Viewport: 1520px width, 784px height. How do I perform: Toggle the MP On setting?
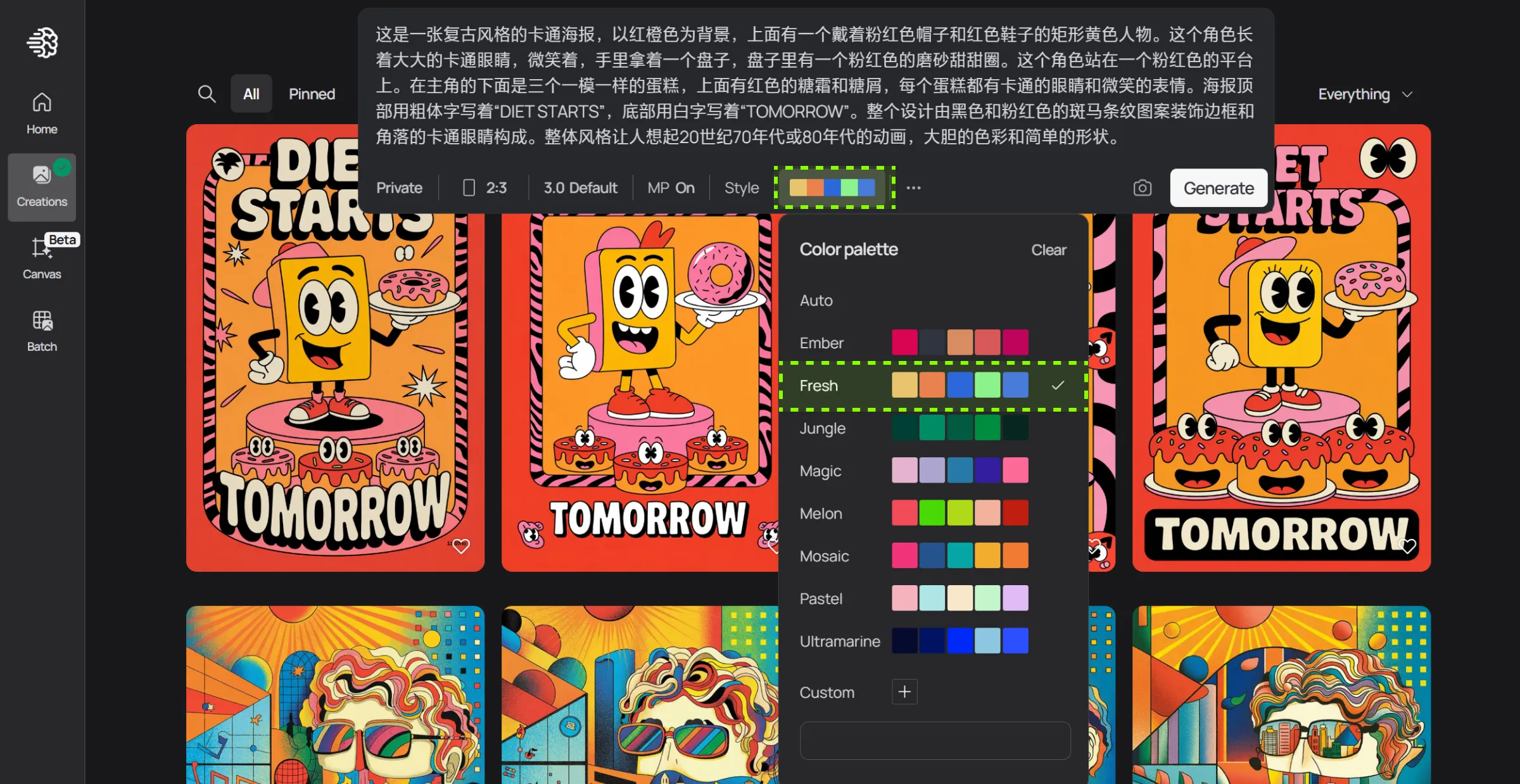pos(671,188)
